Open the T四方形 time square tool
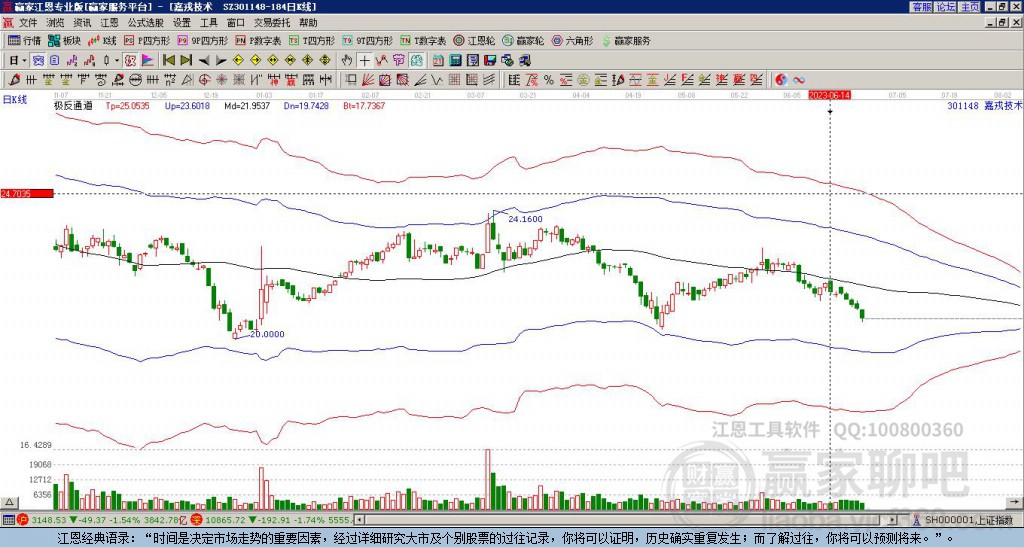Screen dimensions: 1024x548 [312, 40]
